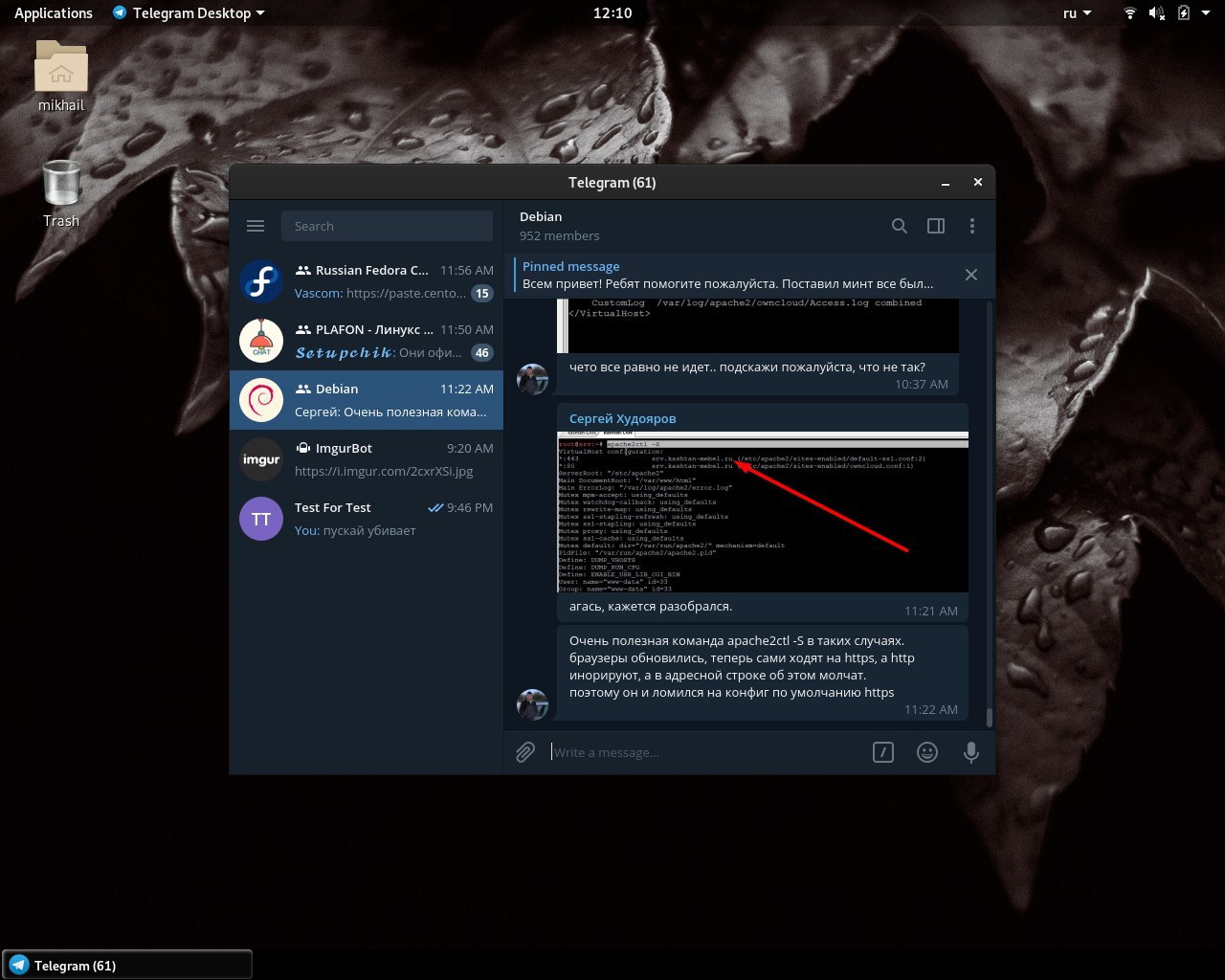Click 'You: пускай убивает' preview text
Image resolution: width=1225 pixels, height=980 pixels.
click(355, 530)
